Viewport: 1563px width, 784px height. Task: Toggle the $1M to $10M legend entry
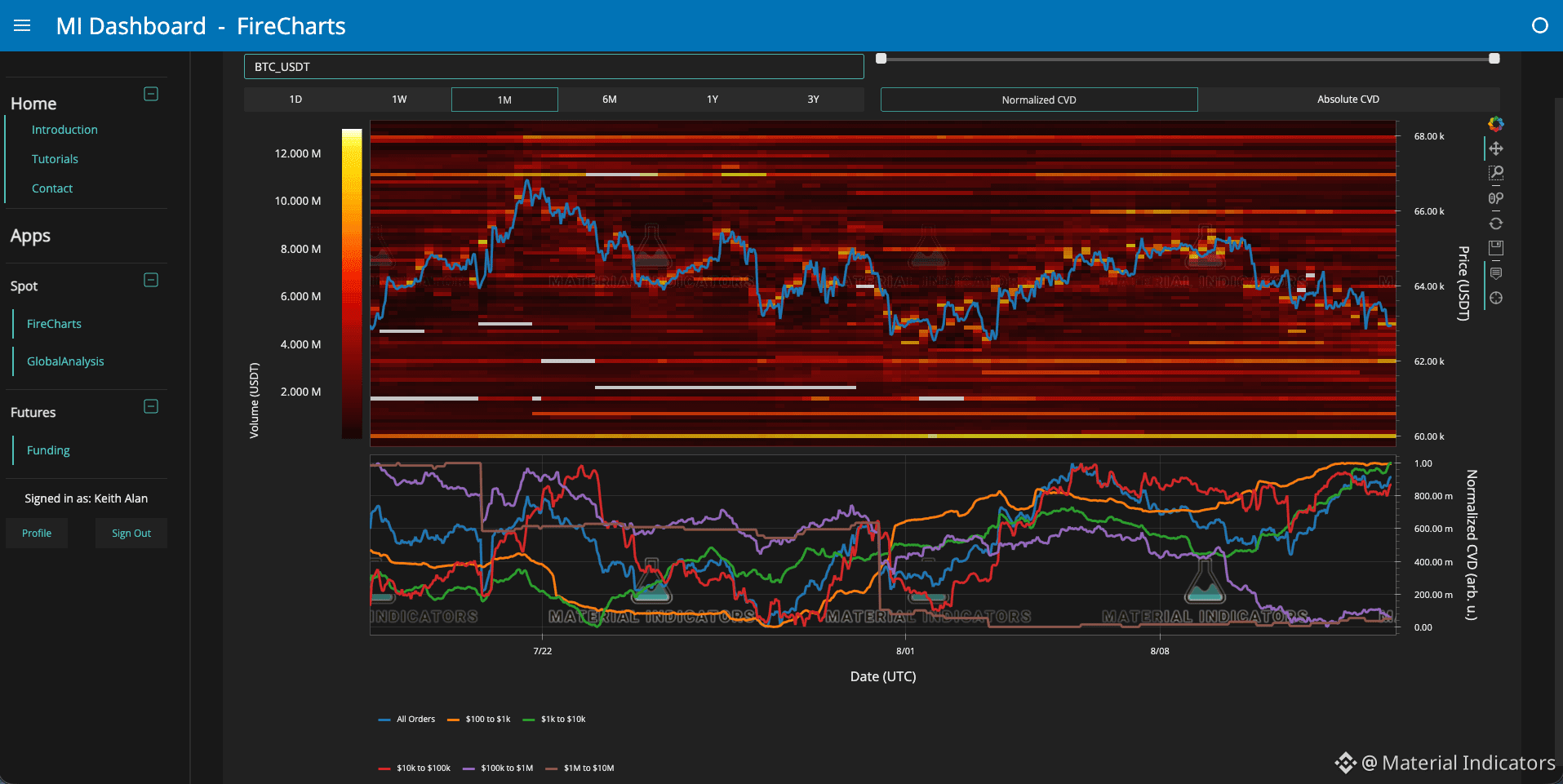[580, 768]
